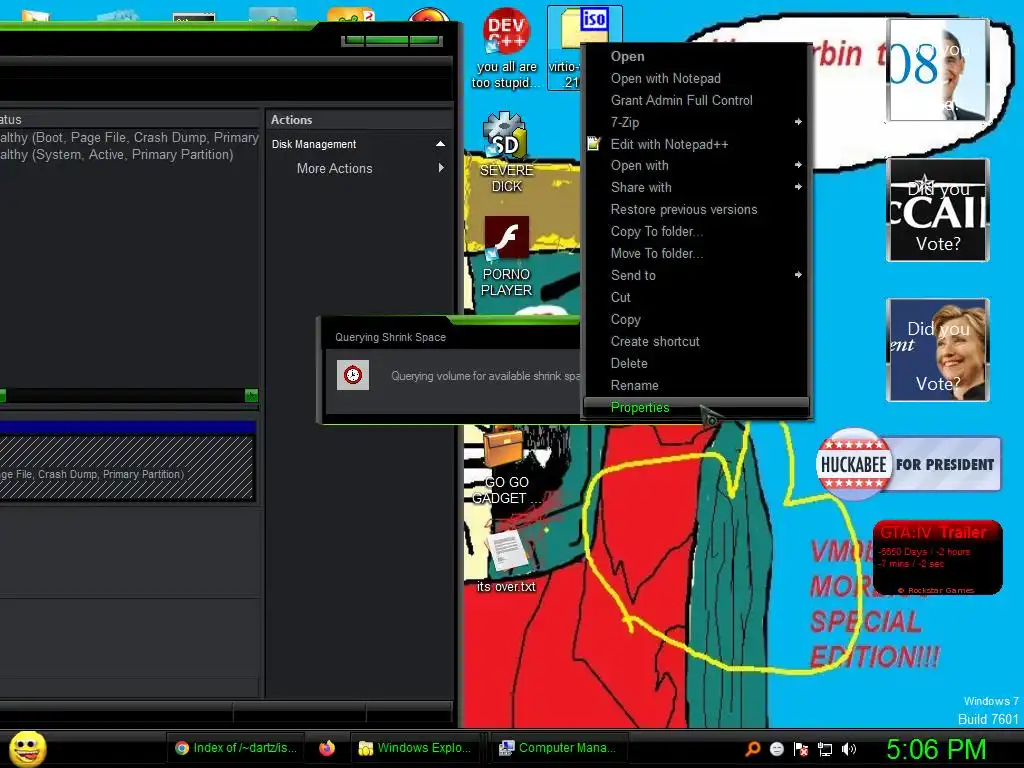Open the SD gear desktop shortcut
The height and width of the screenshot is (768, 1024).
tap(506, 152)
